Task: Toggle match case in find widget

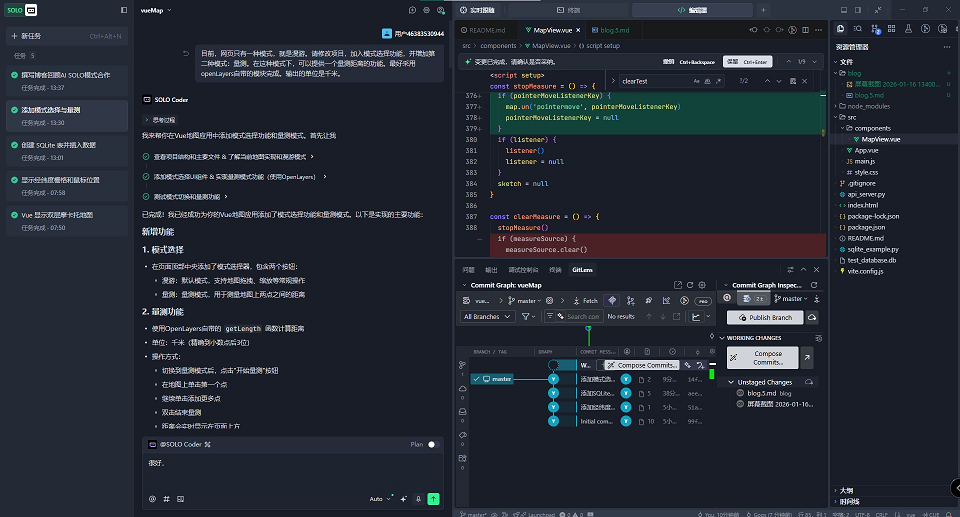Action: 696,81
